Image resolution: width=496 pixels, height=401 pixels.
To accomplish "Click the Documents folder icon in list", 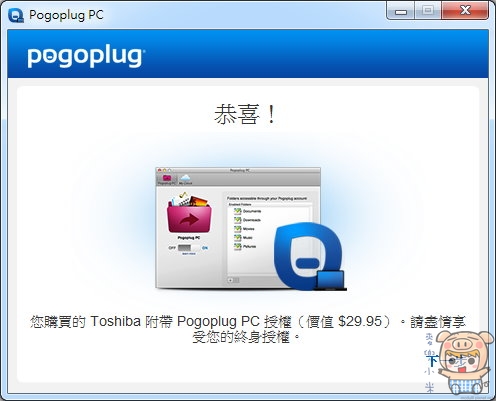I will coord(237,211).
